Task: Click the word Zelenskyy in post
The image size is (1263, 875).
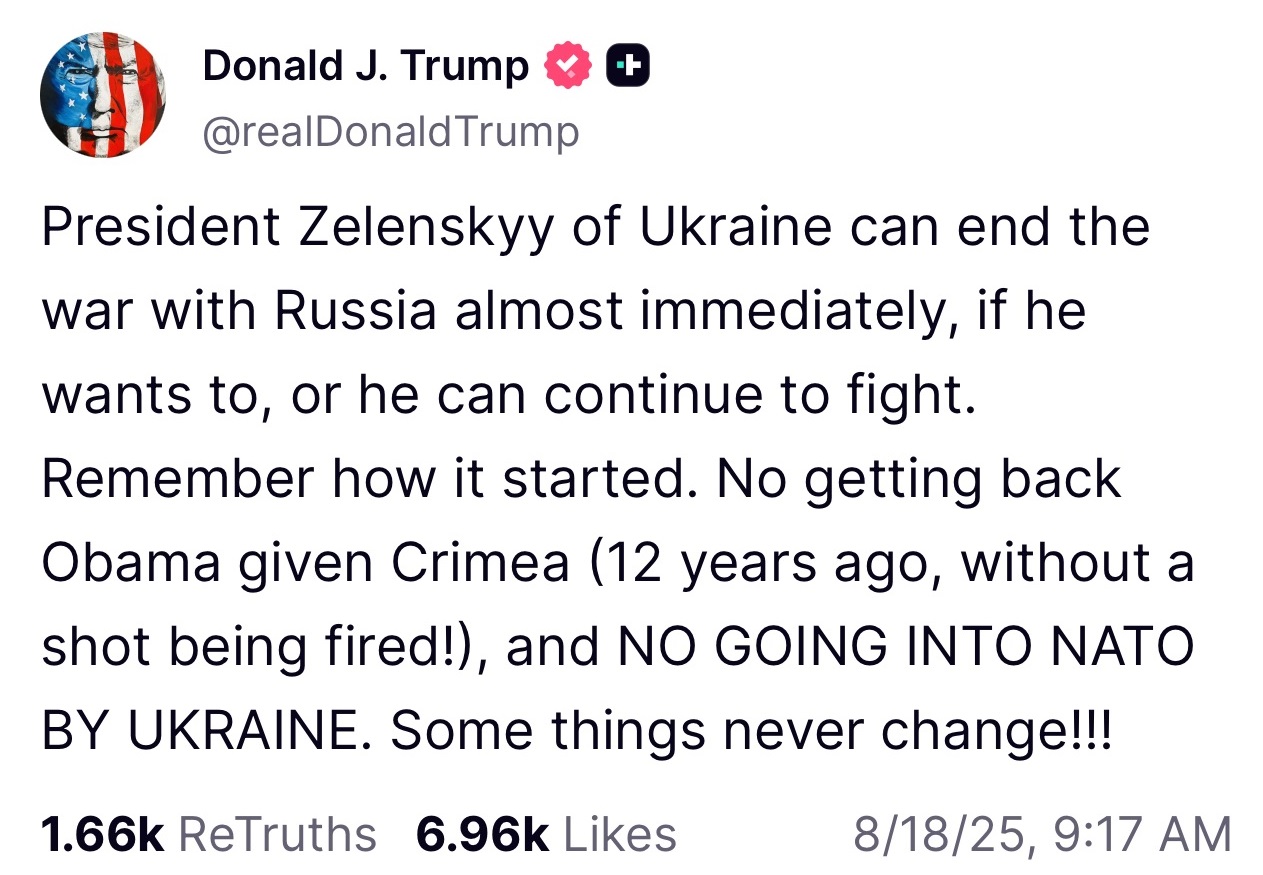Action: (x=426, y=229)
